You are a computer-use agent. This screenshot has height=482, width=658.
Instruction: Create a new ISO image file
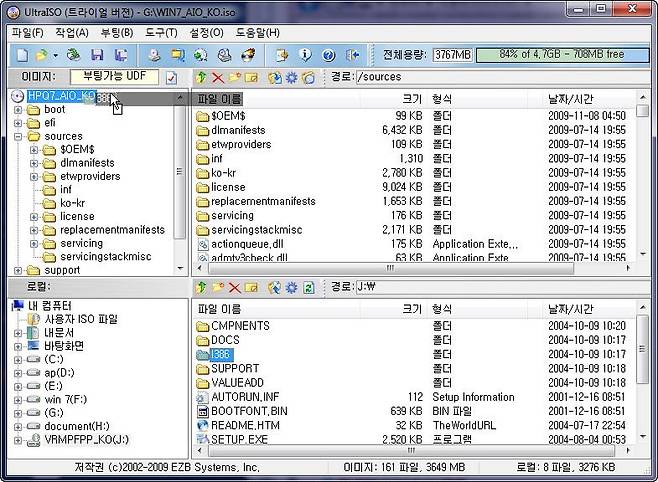point(23,55)
